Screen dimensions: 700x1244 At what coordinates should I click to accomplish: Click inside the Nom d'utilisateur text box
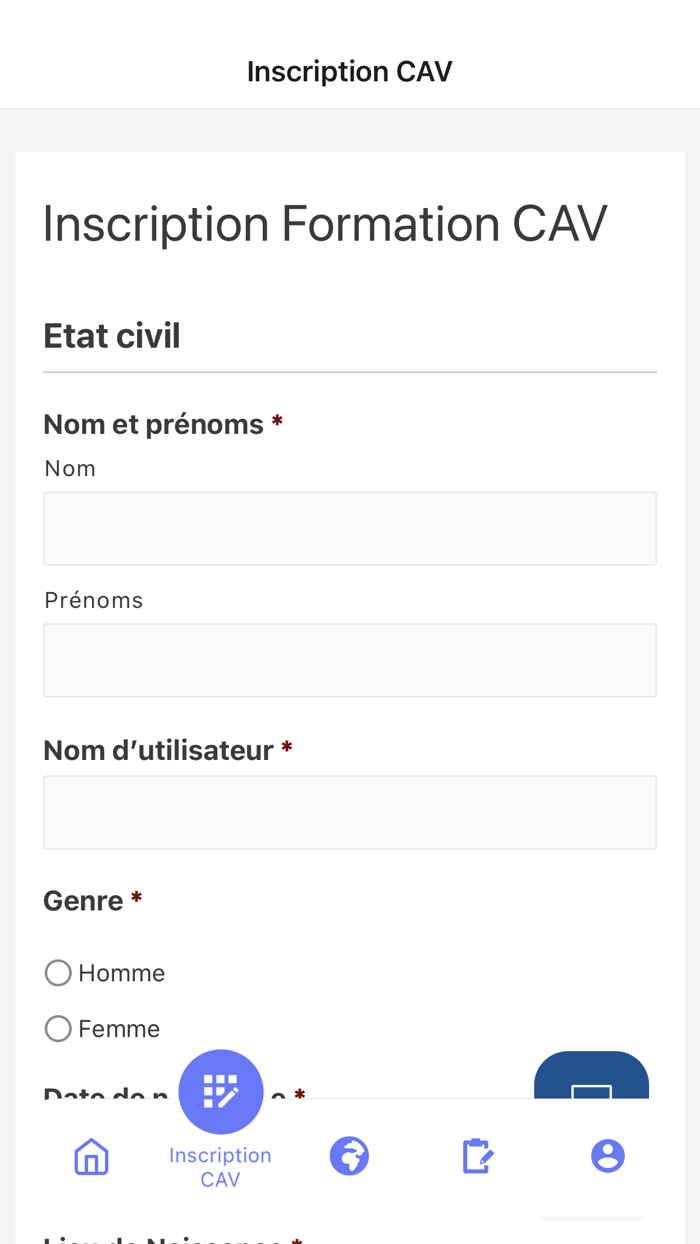349,812
